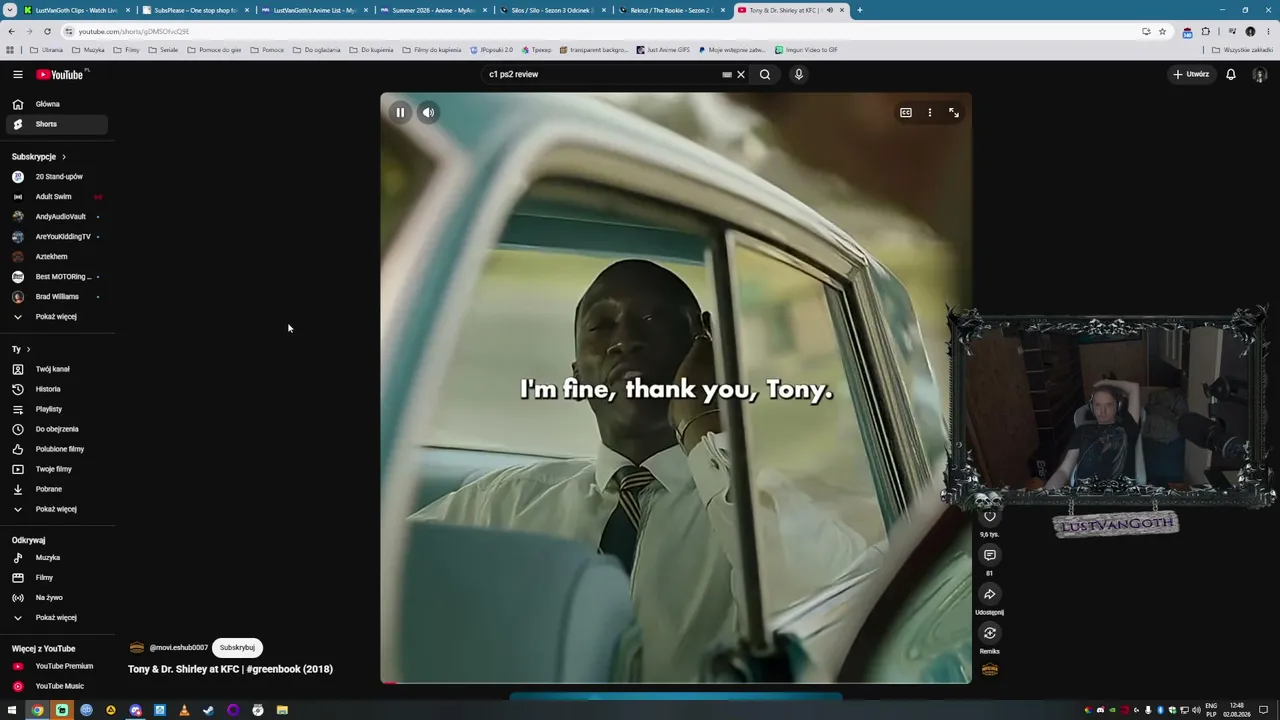This screenshot has width=1280, height=720.
Task: Reload the current page
Action: (x=47, y=31)
